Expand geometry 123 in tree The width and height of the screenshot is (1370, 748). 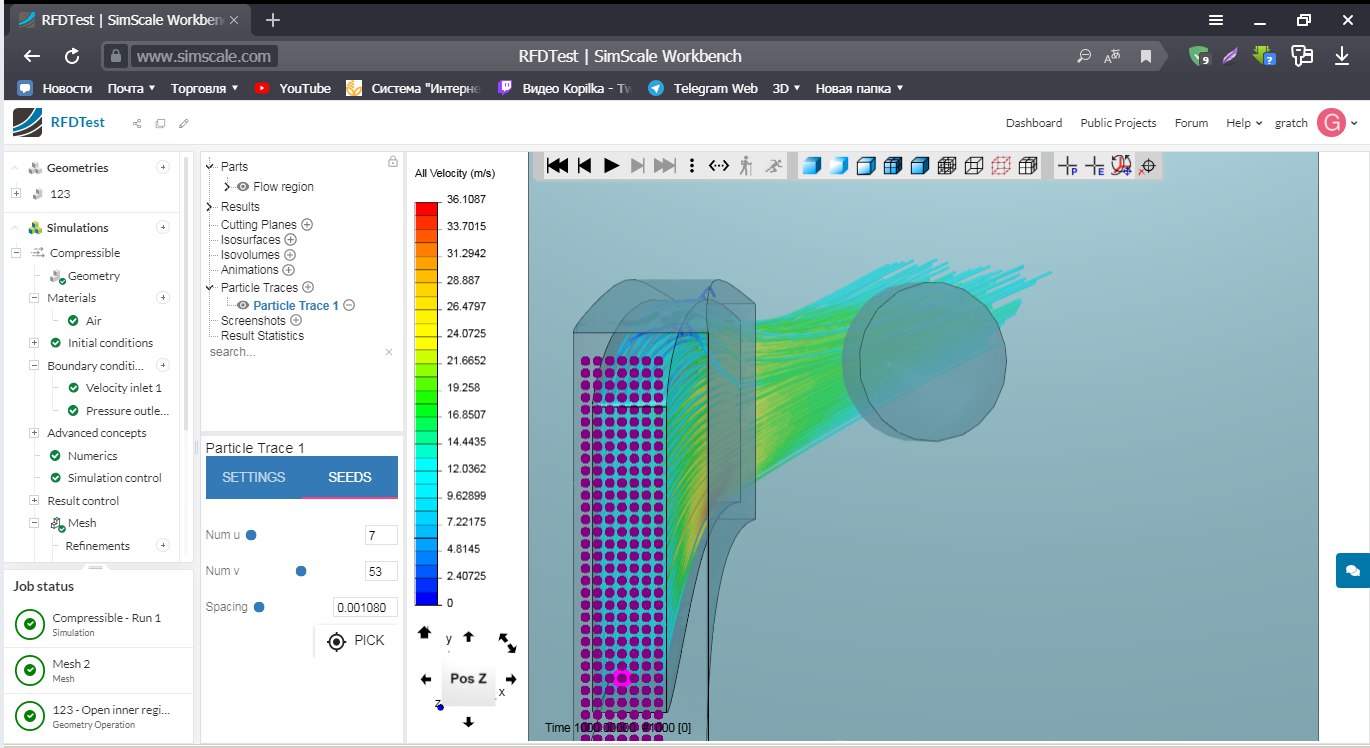(16, 194)
